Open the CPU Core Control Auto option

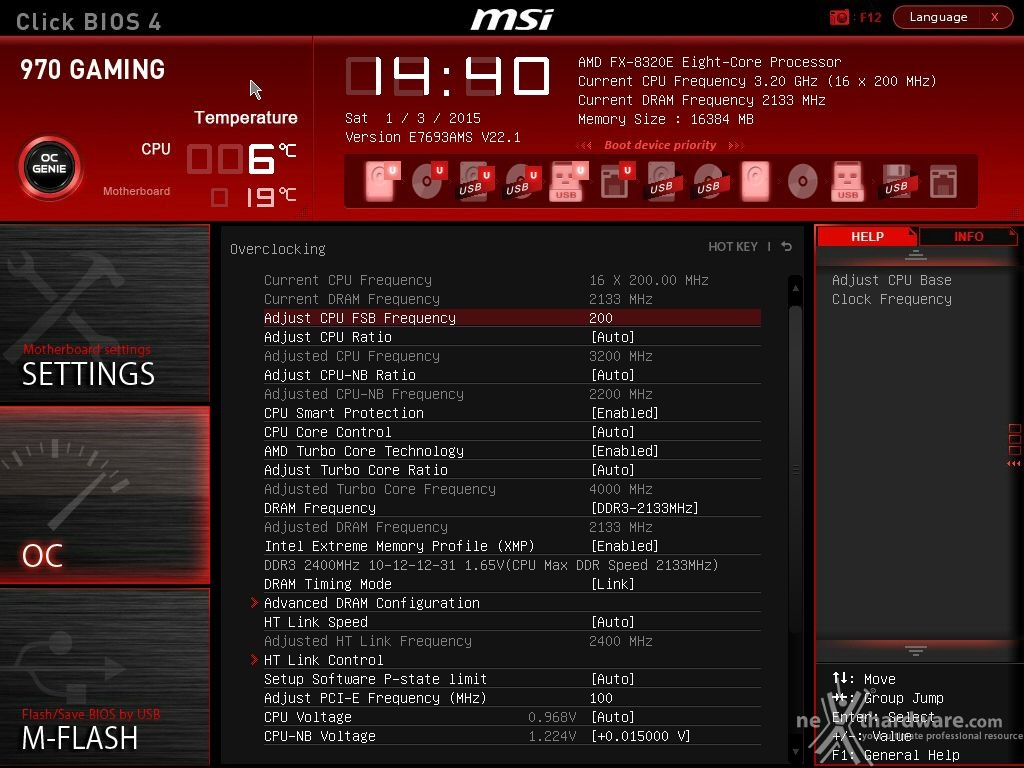613,432
